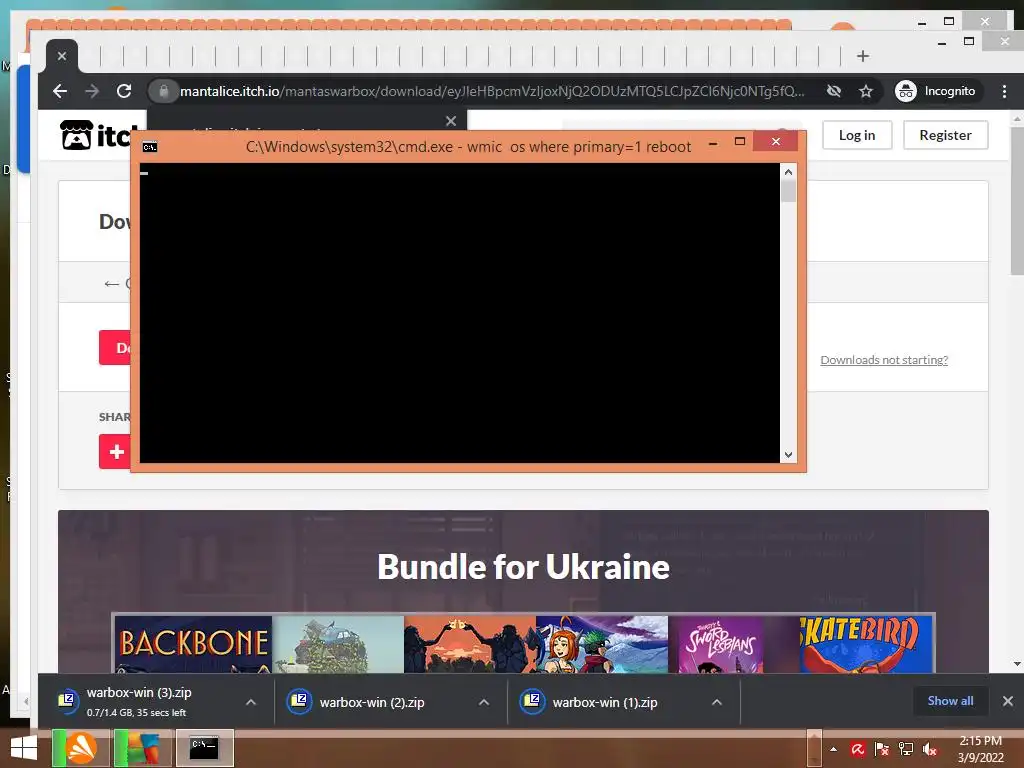Click the cmd window scrollbar thumb
The width and height of the screenshot is (1024, 768).
tap(788, 191)
